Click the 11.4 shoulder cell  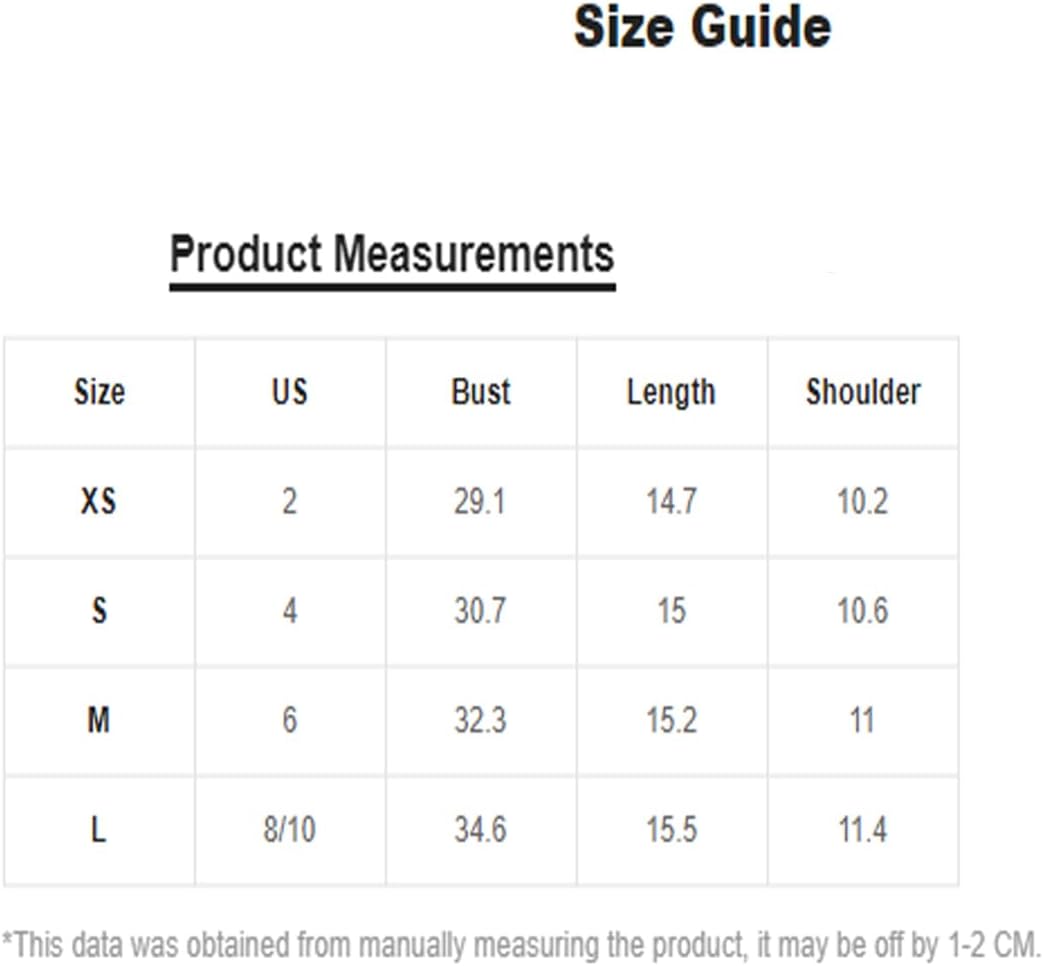[863, 830]
